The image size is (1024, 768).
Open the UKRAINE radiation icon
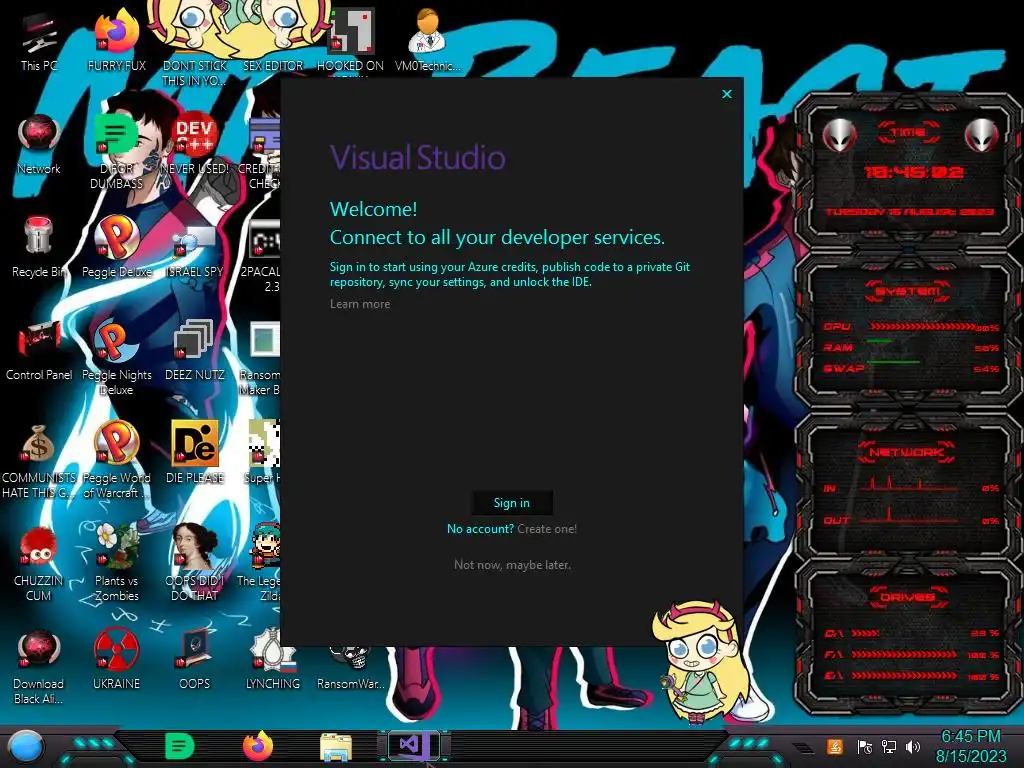tap(116, 660)
